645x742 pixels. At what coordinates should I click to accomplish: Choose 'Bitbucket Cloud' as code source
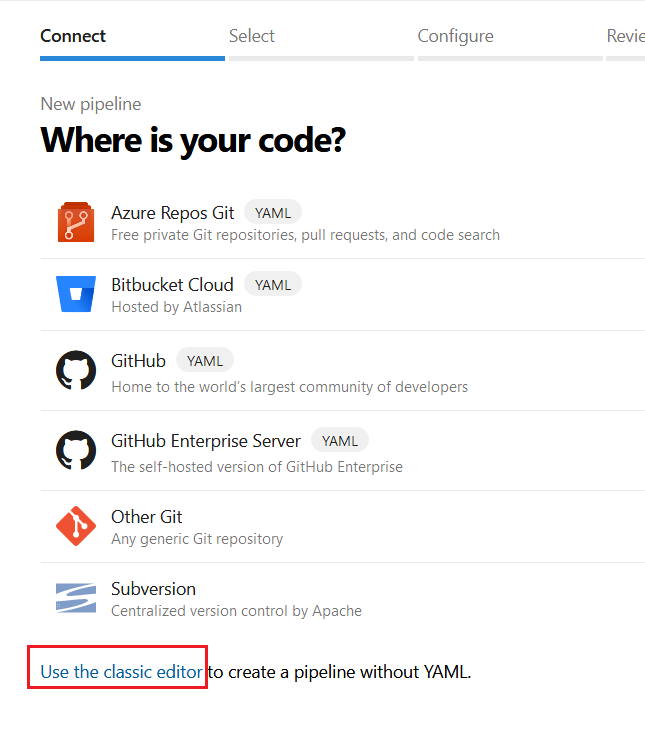click(x=172, y=285)
